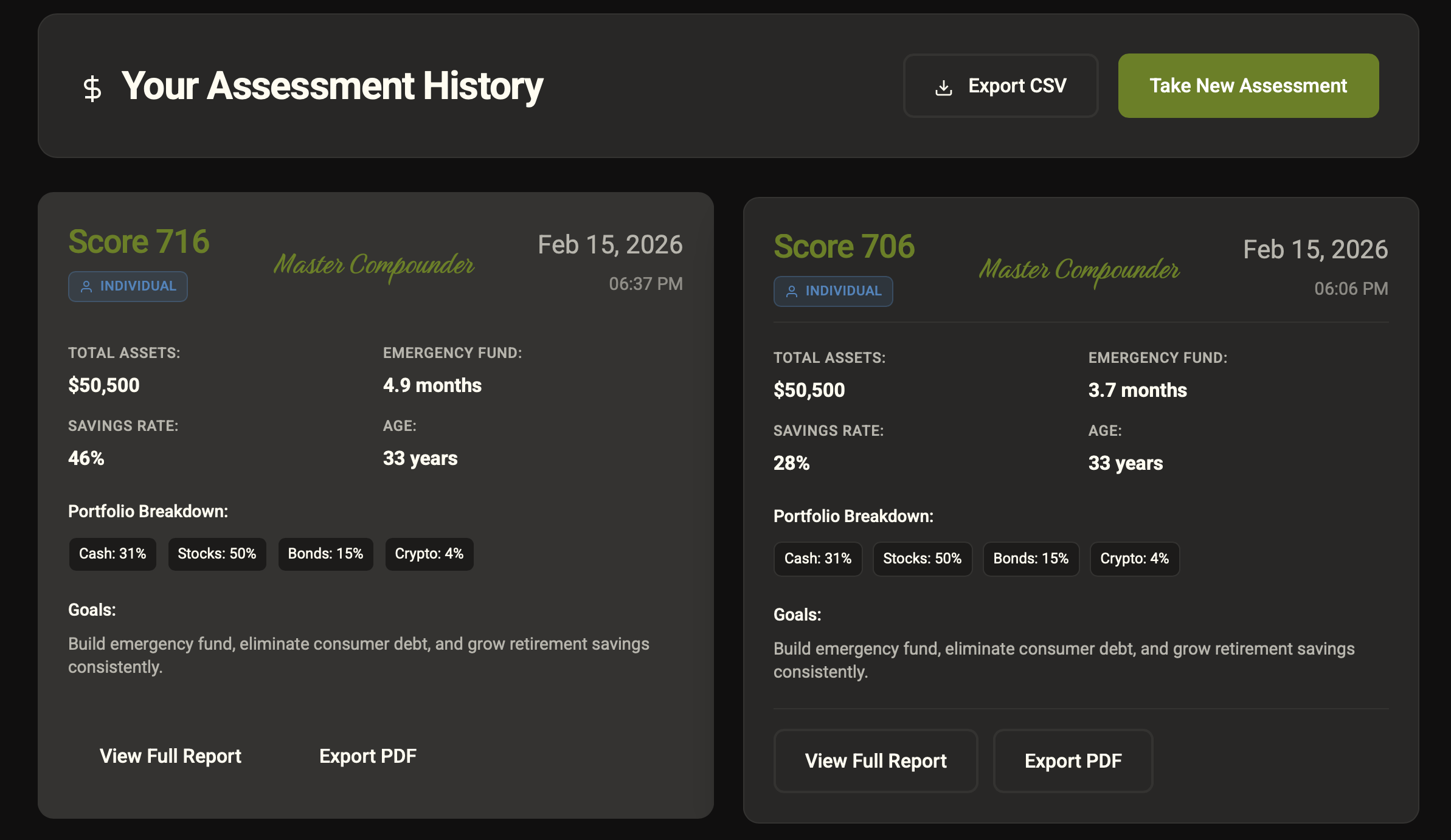Select Bonds: 15% chip in Score 706 card

pyautogui.click(x=1031, y=559)
